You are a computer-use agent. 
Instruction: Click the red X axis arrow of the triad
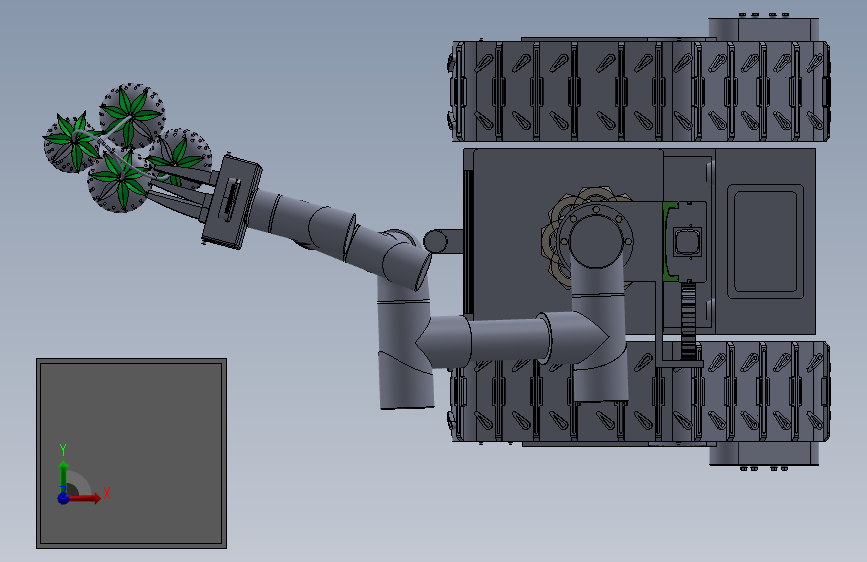click(x=84, y=498)
